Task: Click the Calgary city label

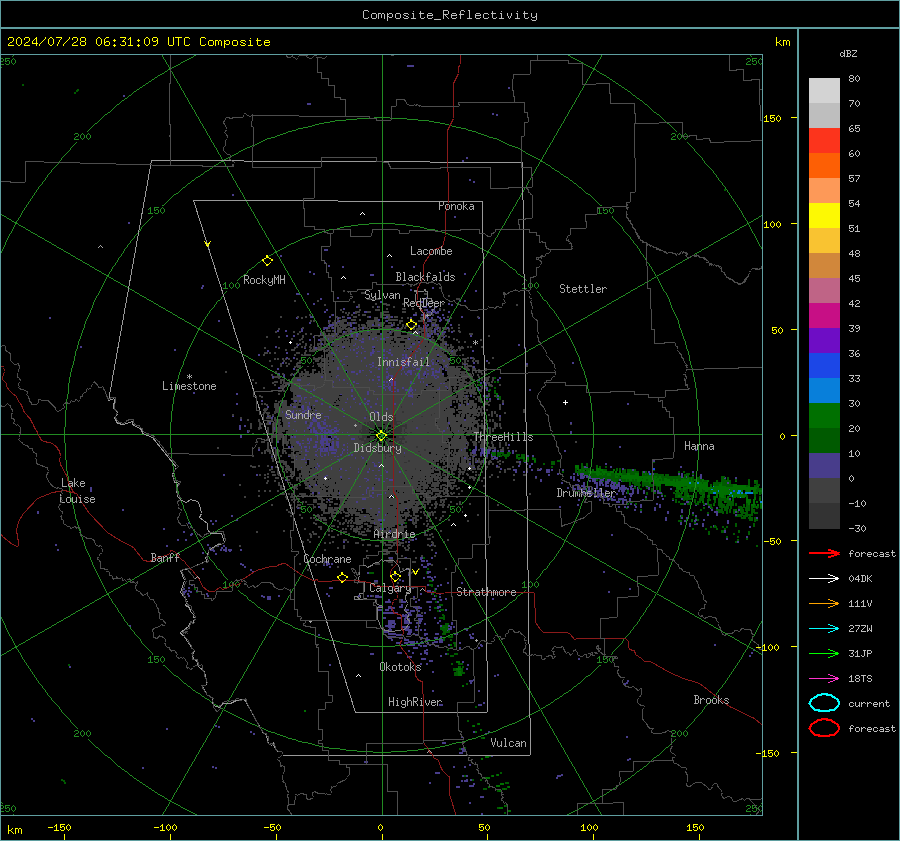Action: tap(390, 588)
